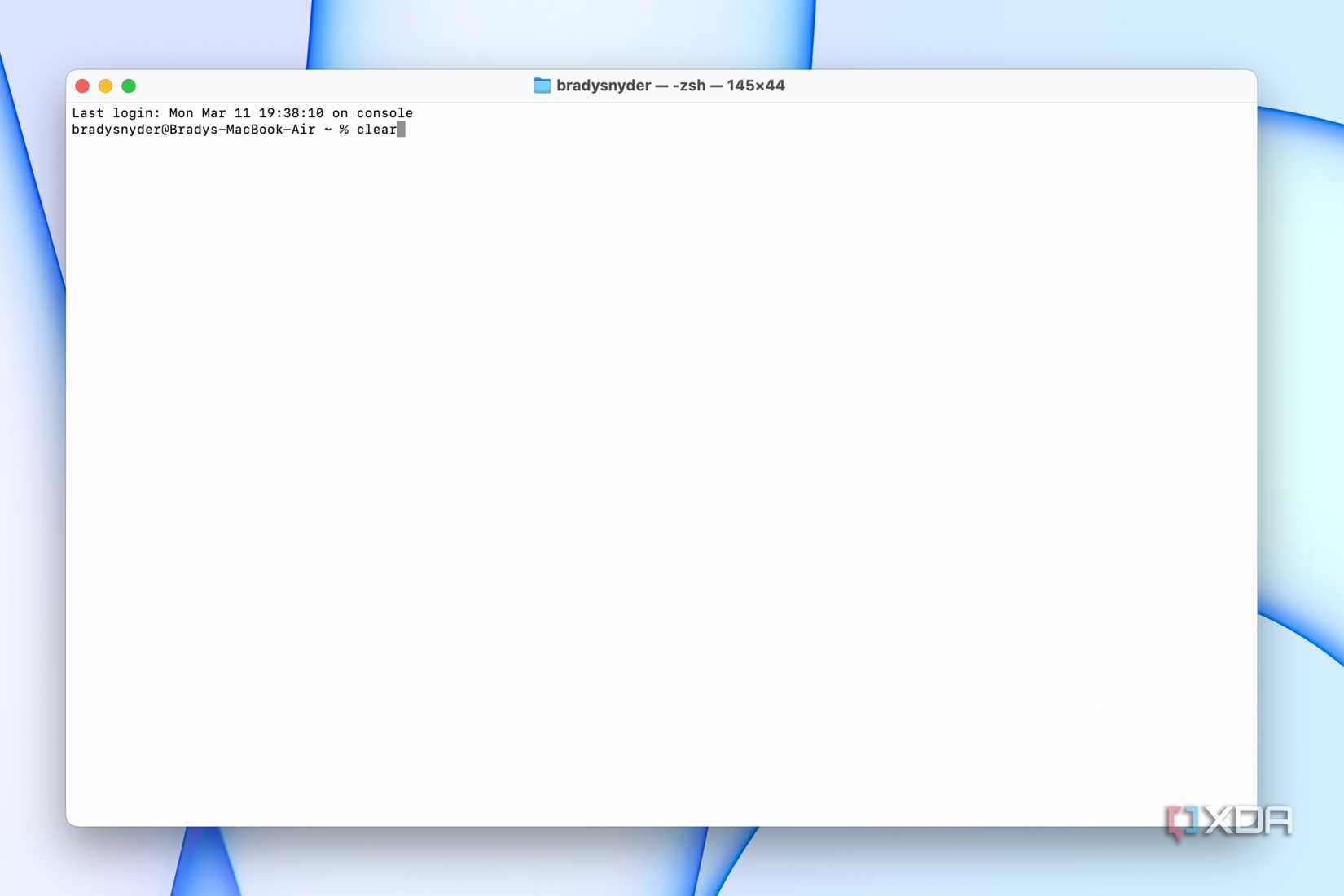The height and width of the screenshot is (896, 1344).
Task: Click the percent sign in the shell prompt
Action: coord(345,130)
